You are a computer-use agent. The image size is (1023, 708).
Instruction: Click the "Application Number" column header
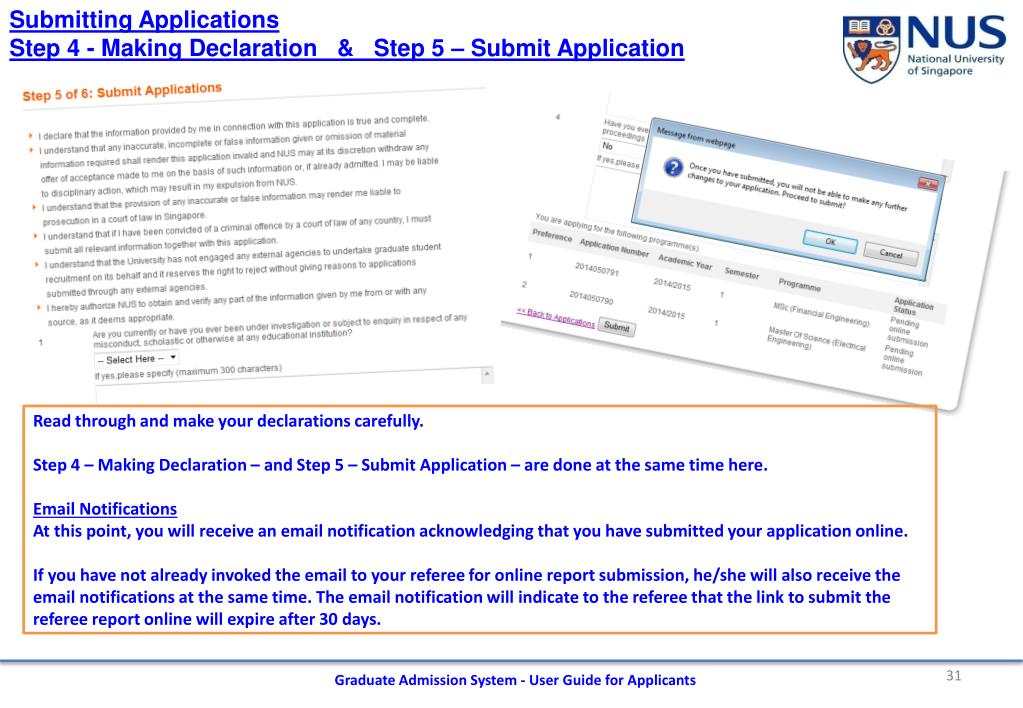[x=614, y=248]
